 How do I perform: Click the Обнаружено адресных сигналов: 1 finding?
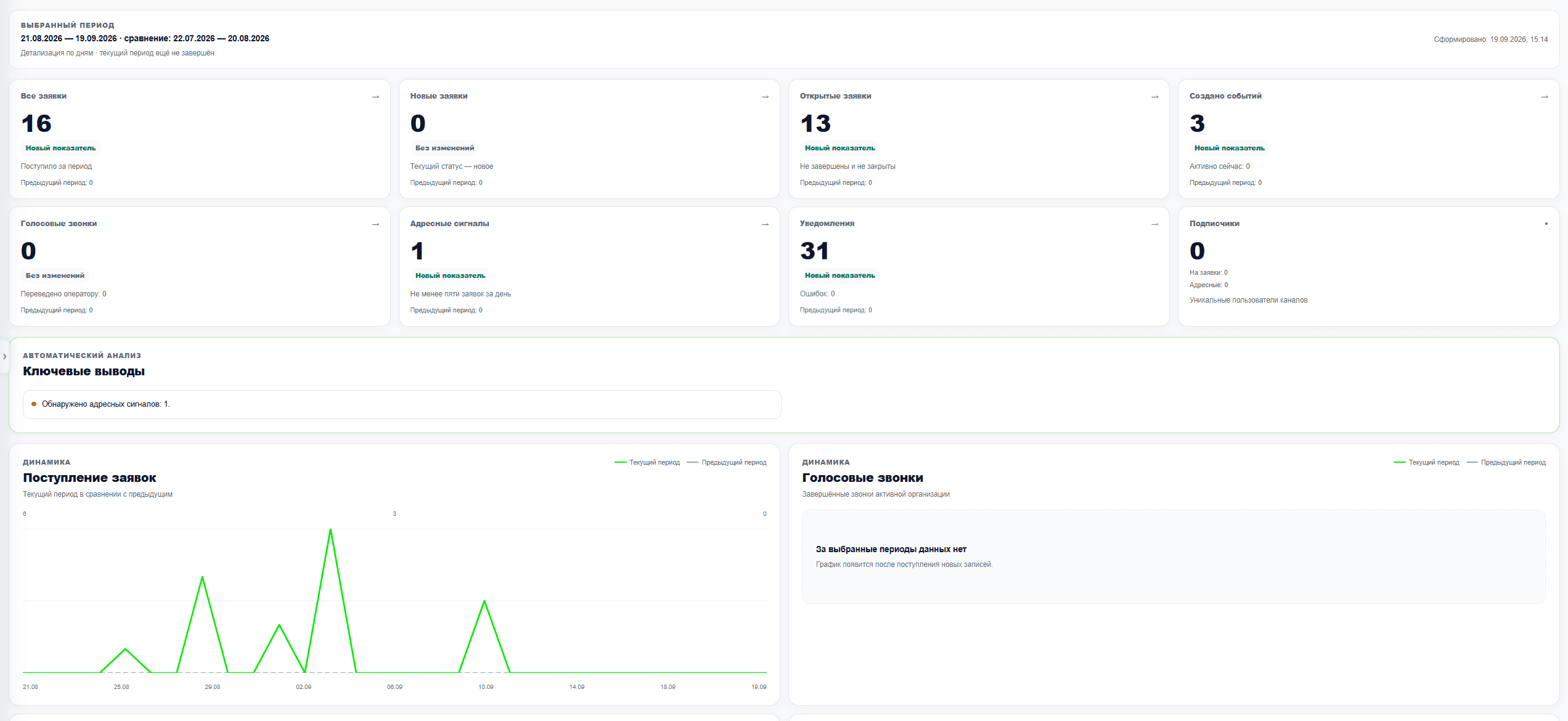click(402, 404)
